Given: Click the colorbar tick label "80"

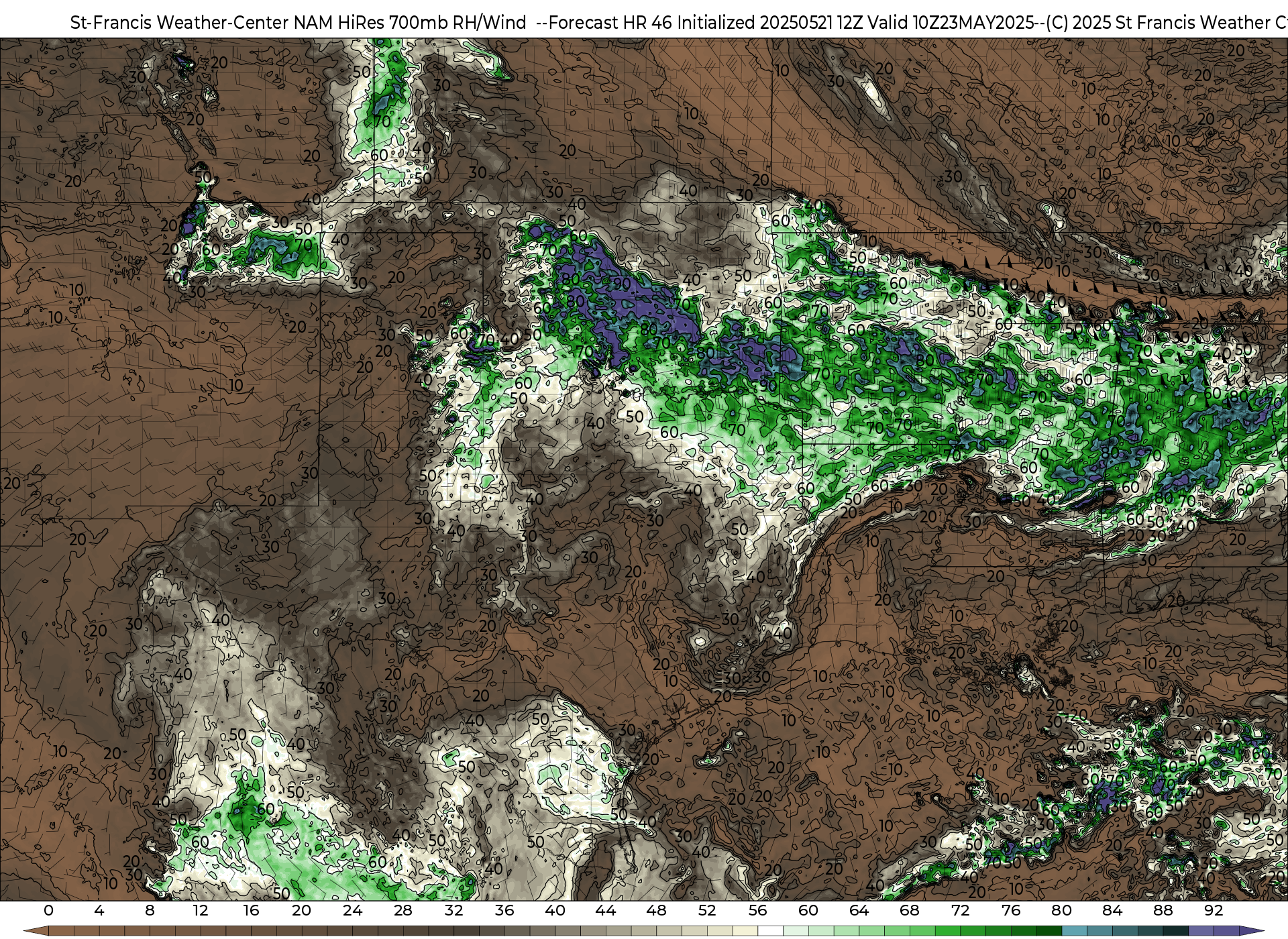Looking at the screenshot, I should (x=1061, y=911).
